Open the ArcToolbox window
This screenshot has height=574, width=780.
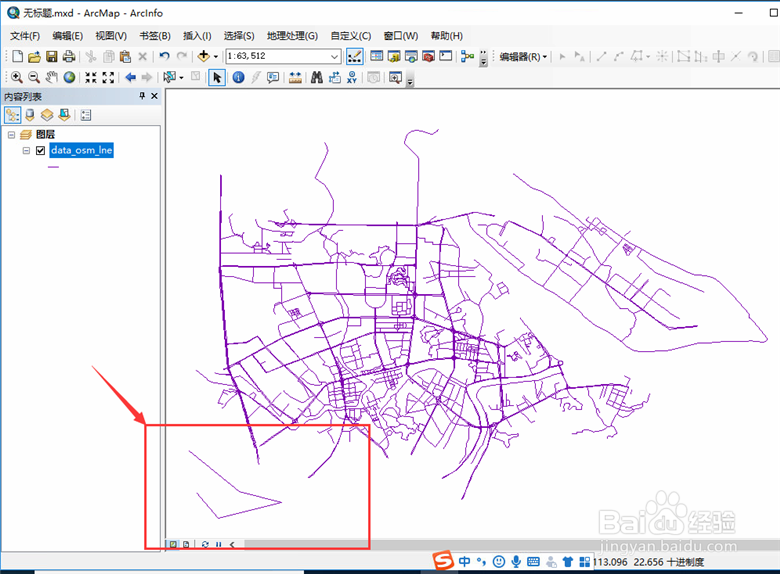coord(428,57)
